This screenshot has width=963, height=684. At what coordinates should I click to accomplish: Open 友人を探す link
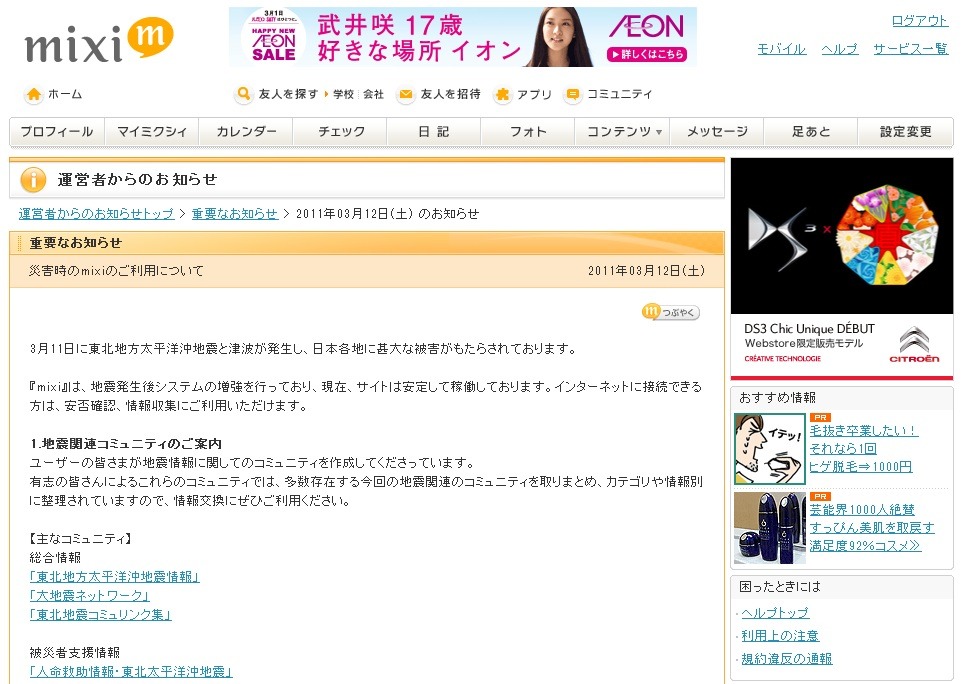coord(288,95)
